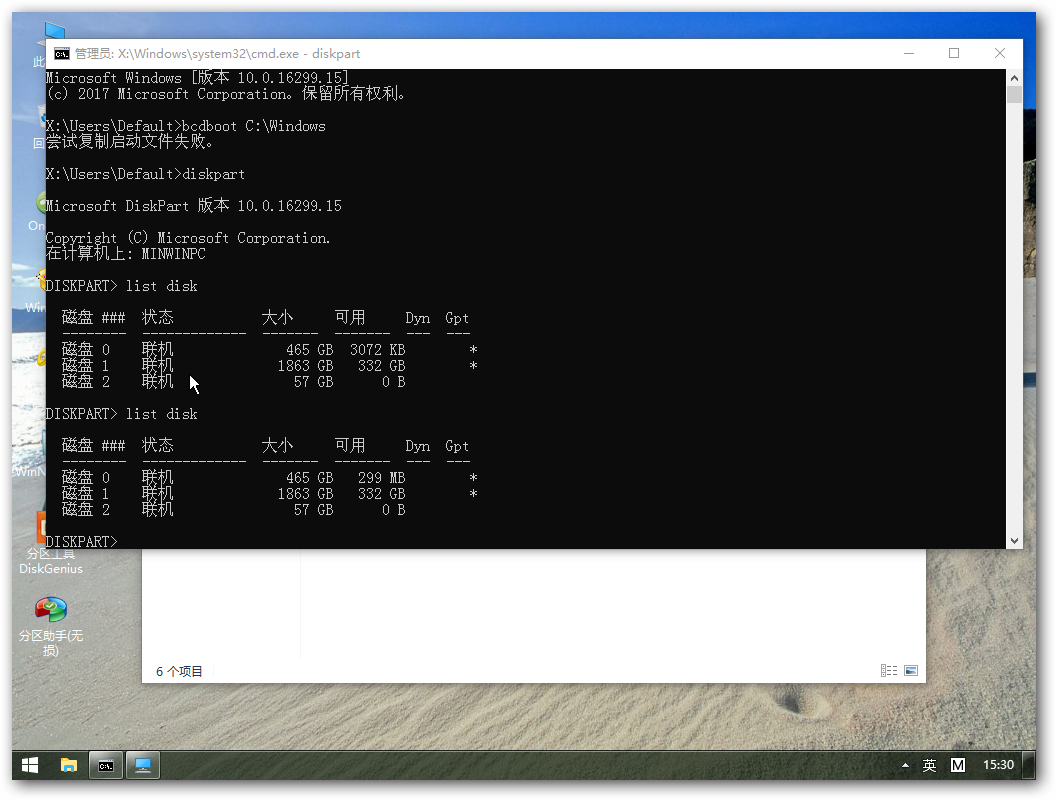The width and height of the screenshot is (1056, 800).
Task: Toggle the 英 input language indicator
Action: (x=929, y=765)
